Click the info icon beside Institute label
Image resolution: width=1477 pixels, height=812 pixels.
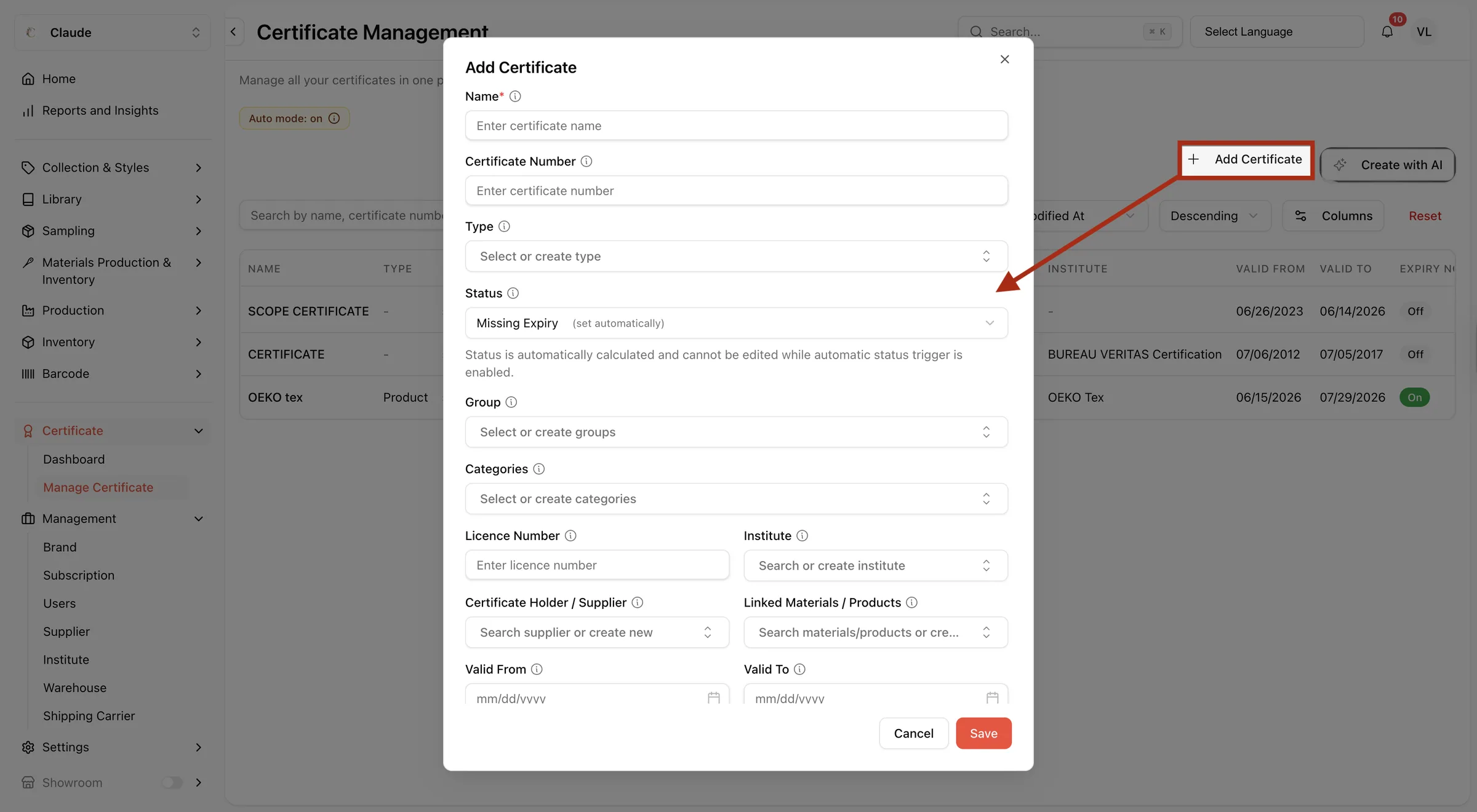(802, 536)
